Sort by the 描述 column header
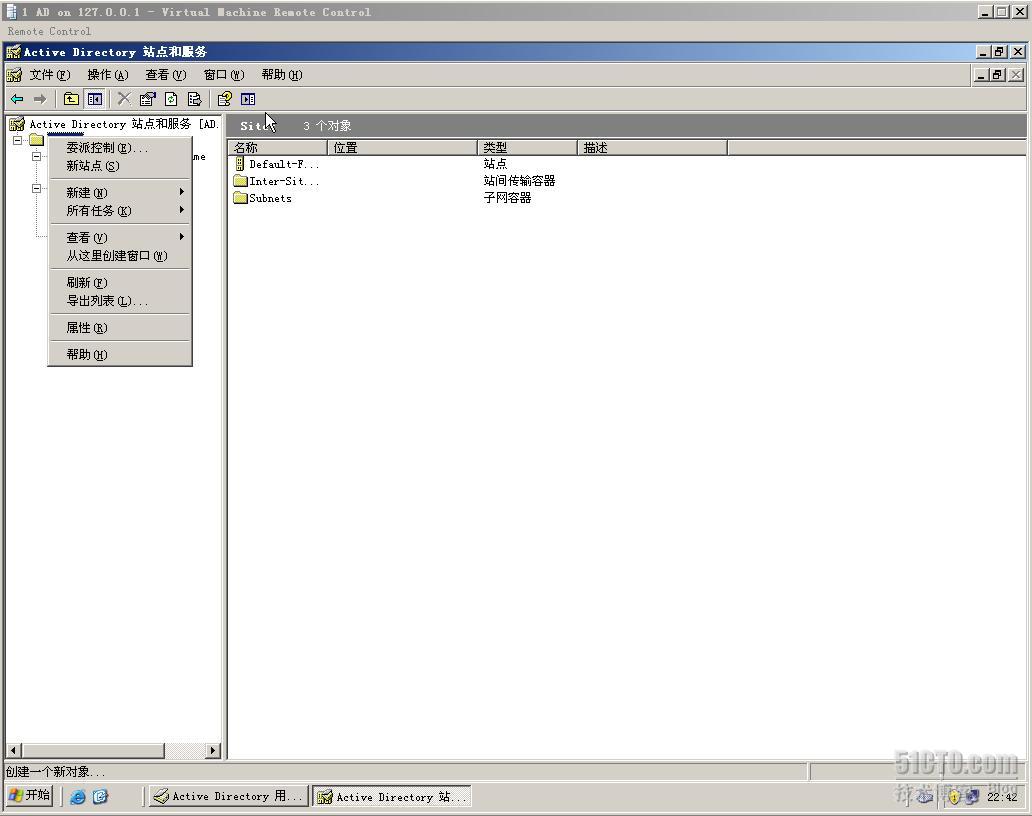The height and width of the screenshot is (816, 1032). pyautogui.click(x=652, y=147)
